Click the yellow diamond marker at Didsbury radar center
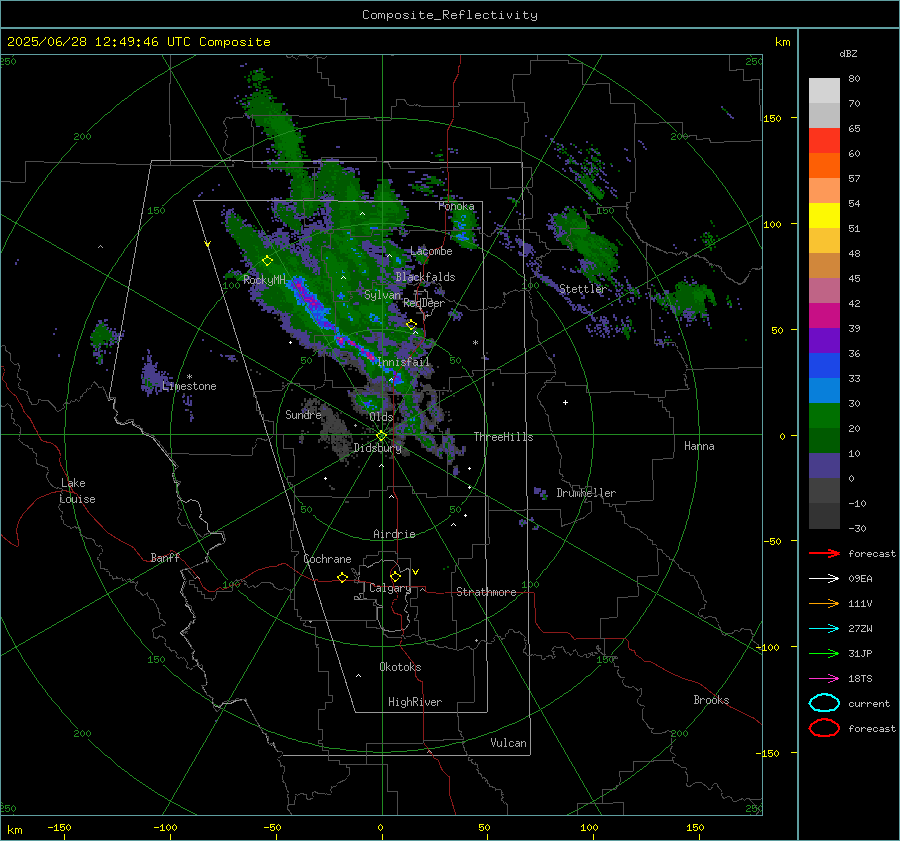900x841 pixels. (x=381, y=436)
